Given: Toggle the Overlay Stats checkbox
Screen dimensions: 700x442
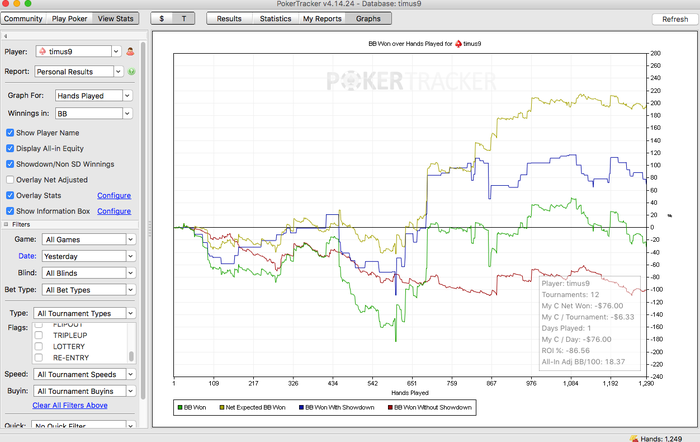Looking at the screenshot, I should click(x=10, y=195).
